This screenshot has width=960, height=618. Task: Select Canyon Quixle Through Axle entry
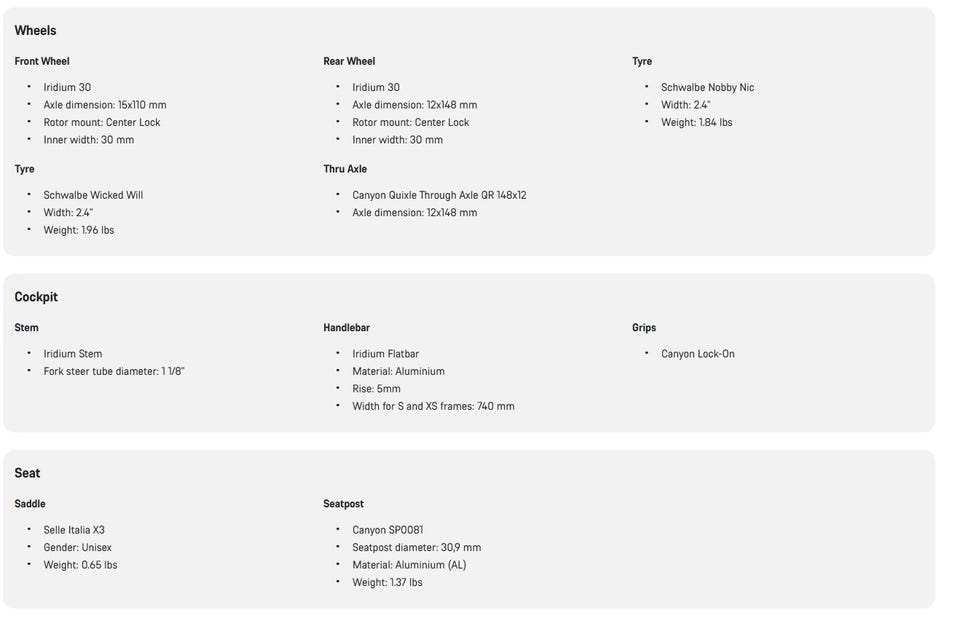(x=439, y=195)
